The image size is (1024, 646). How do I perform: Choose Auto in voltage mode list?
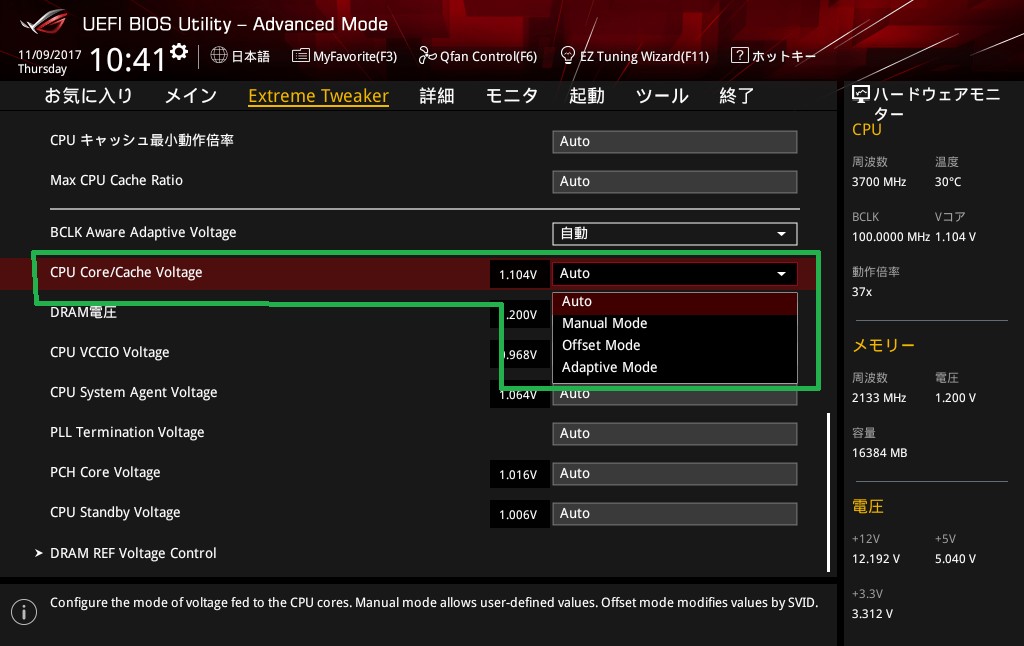point(675,302)
